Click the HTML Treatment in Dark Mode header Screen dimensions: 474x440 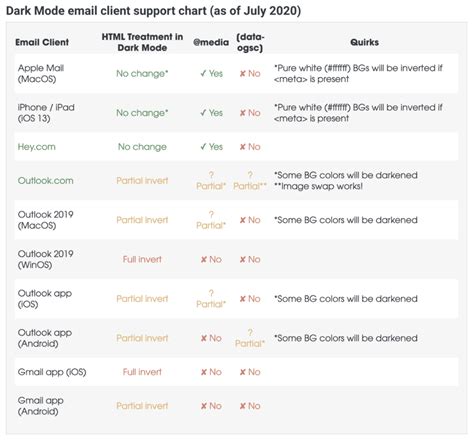click(x=142, y=42)
